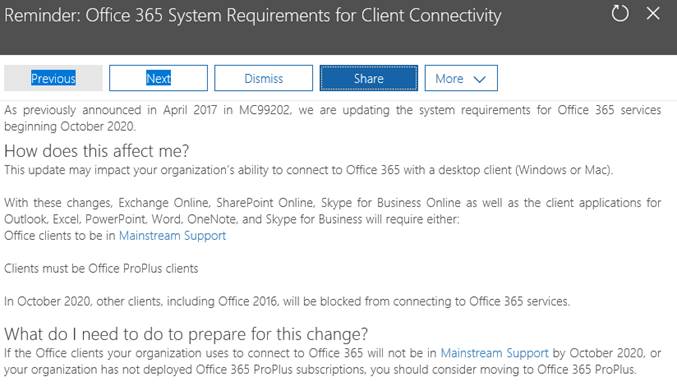
Task: Open the More dropdown menu
Action: point(461,78)
